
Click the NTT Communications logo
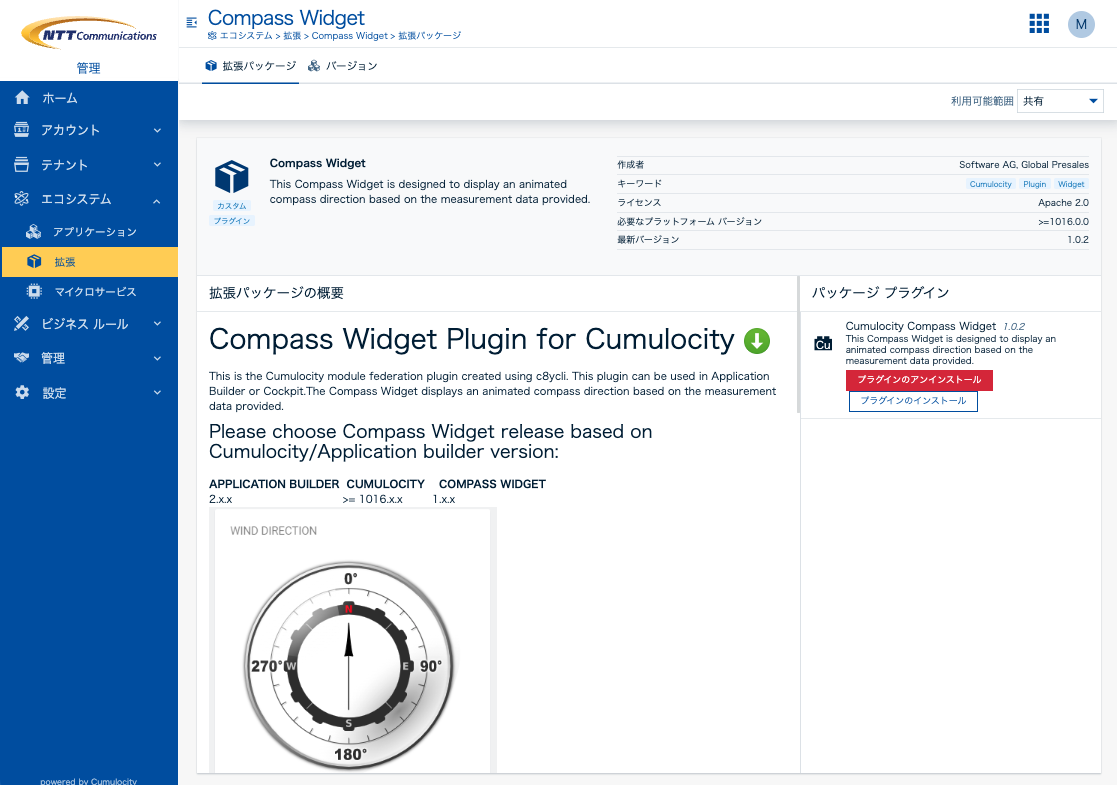pos(89,33)
